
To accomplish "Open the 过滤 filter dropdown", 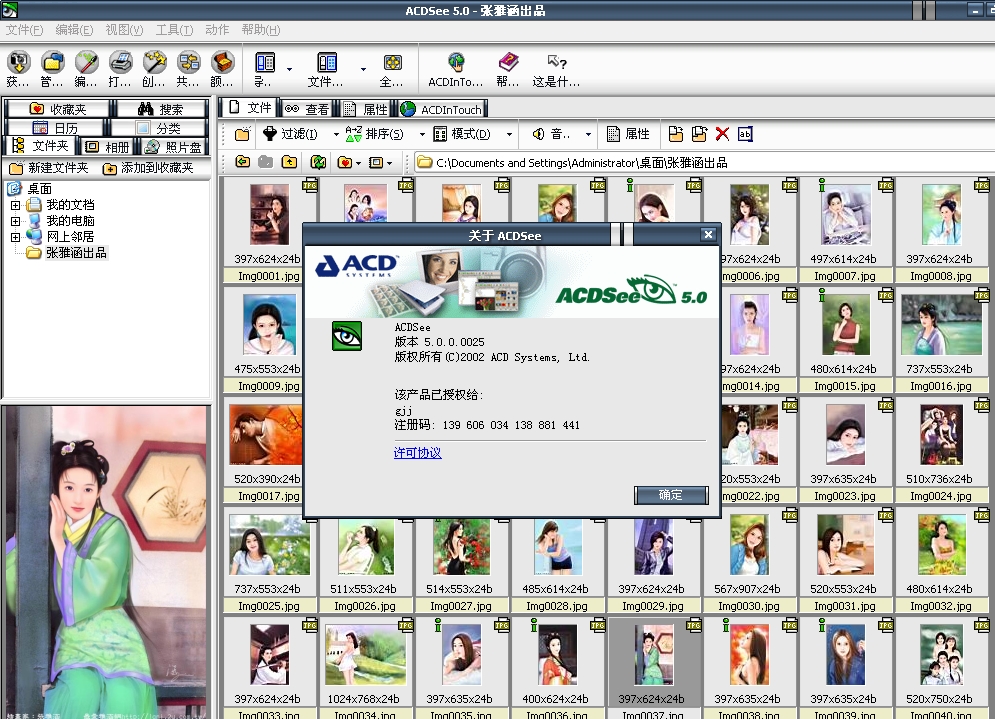I will (x=336, y=135).
